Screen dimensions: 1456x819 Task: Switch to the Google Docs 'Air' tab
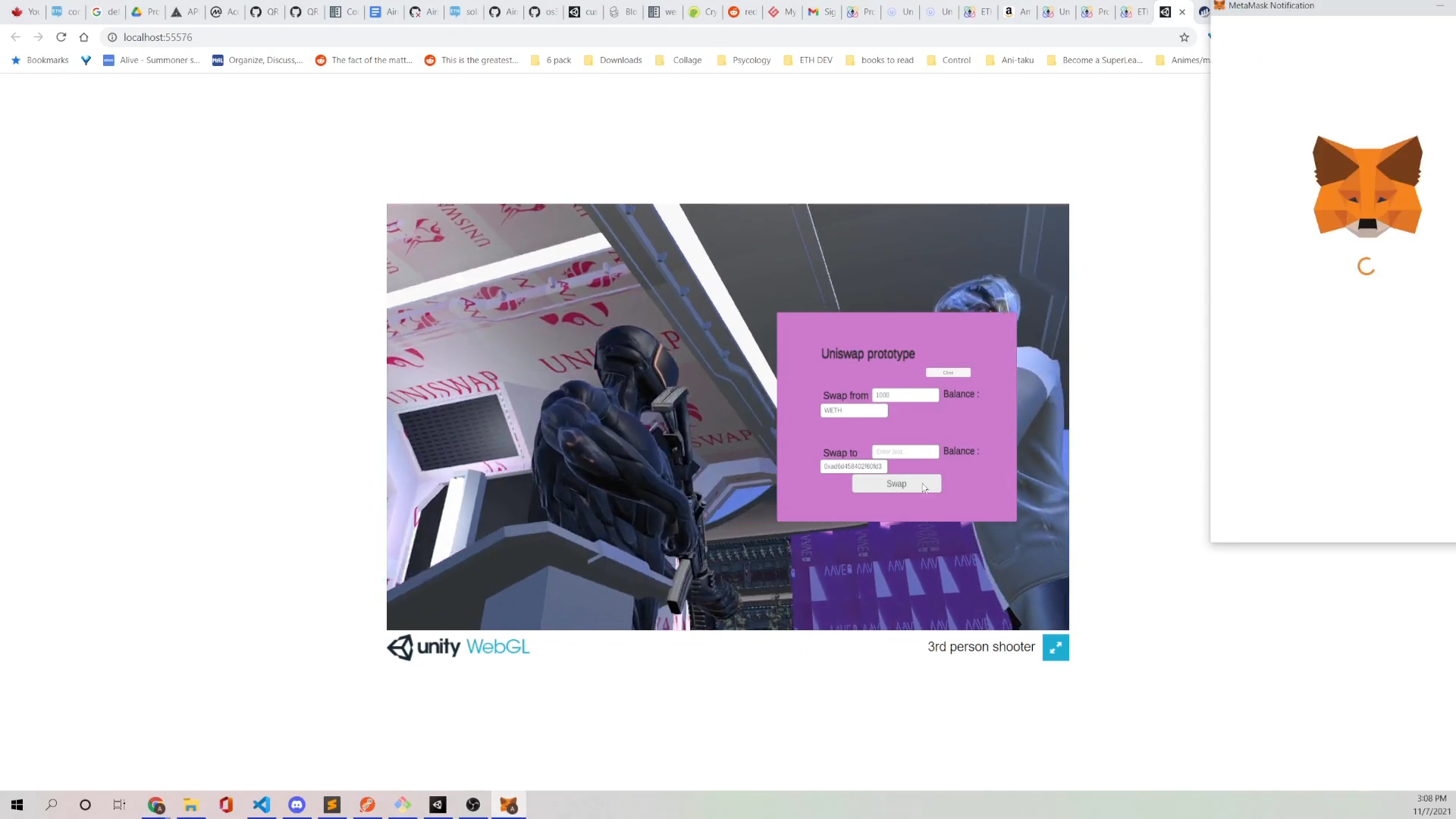[383, 12]
